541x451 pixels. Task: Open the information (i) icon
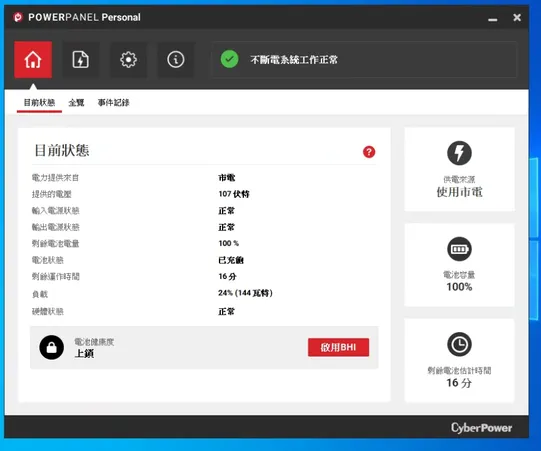click(176, 60)
